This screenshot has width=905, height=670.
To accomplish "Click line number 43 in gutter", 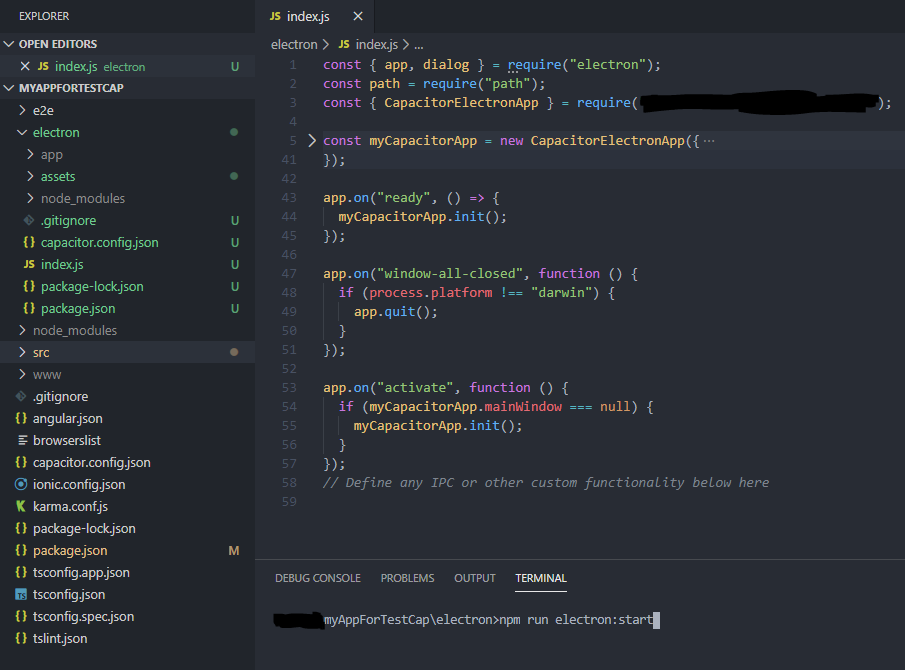I will (289, 198).
